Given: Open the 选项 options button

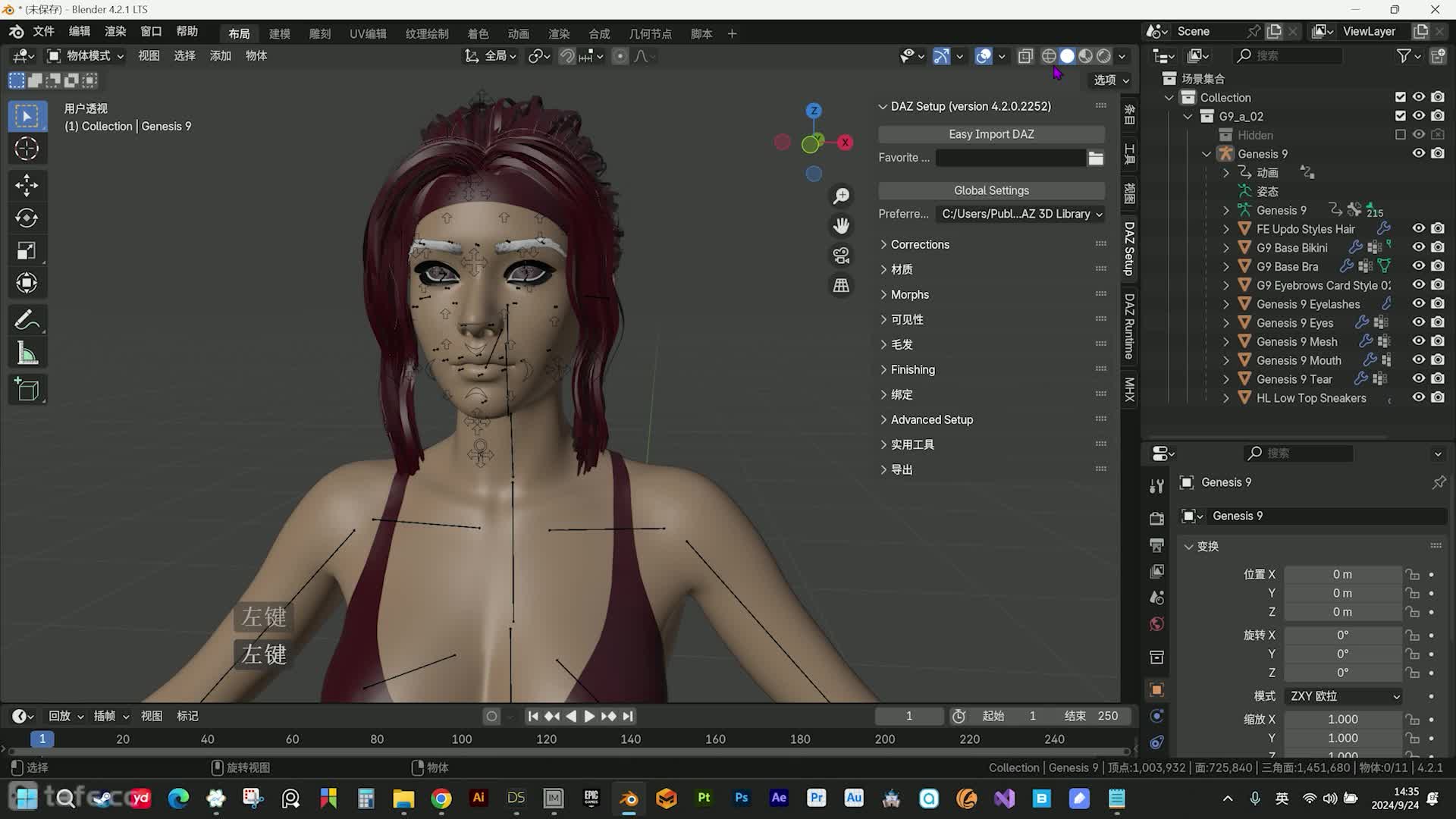Looking at the screenshot, I should point(1111,80).
